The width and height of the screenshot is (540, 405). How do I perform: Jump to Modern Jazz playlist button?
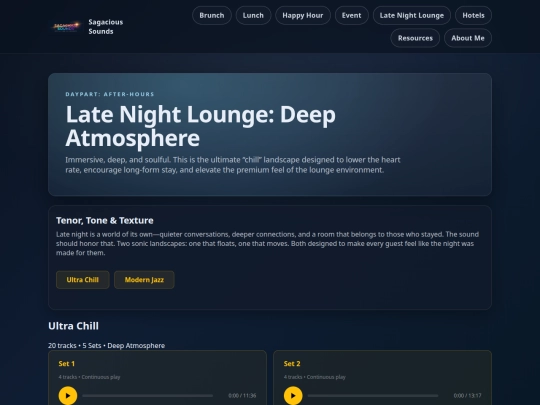(x=144, y=280)
